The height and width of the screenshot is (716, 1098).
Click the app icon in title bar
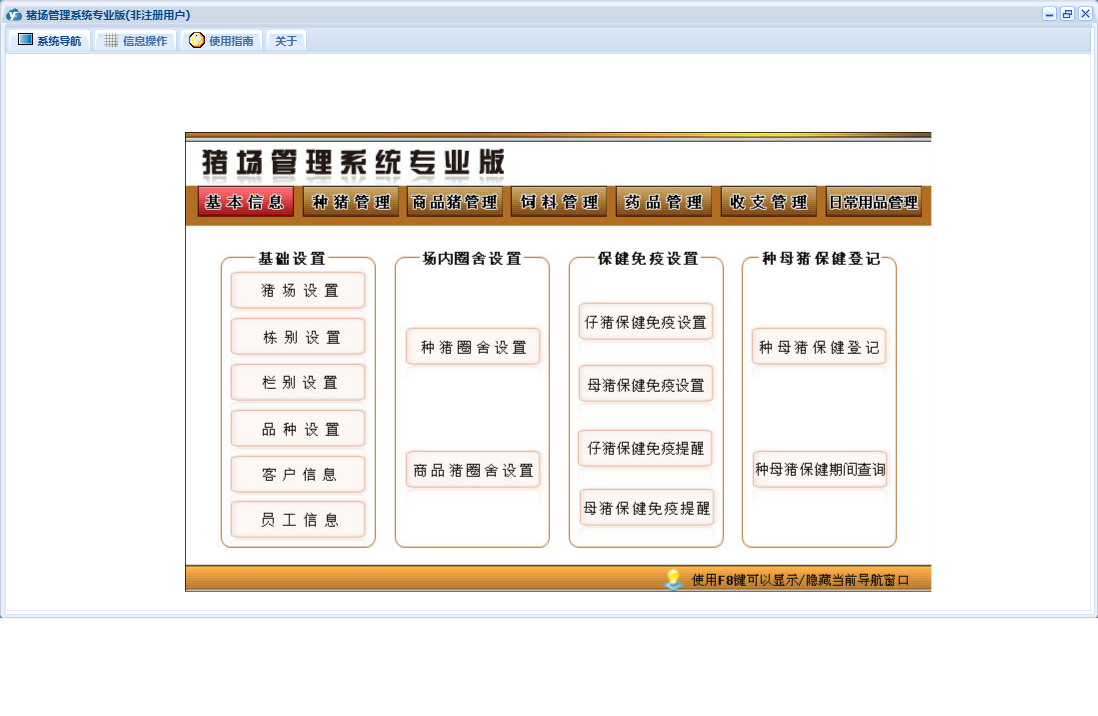coord(14,15)
